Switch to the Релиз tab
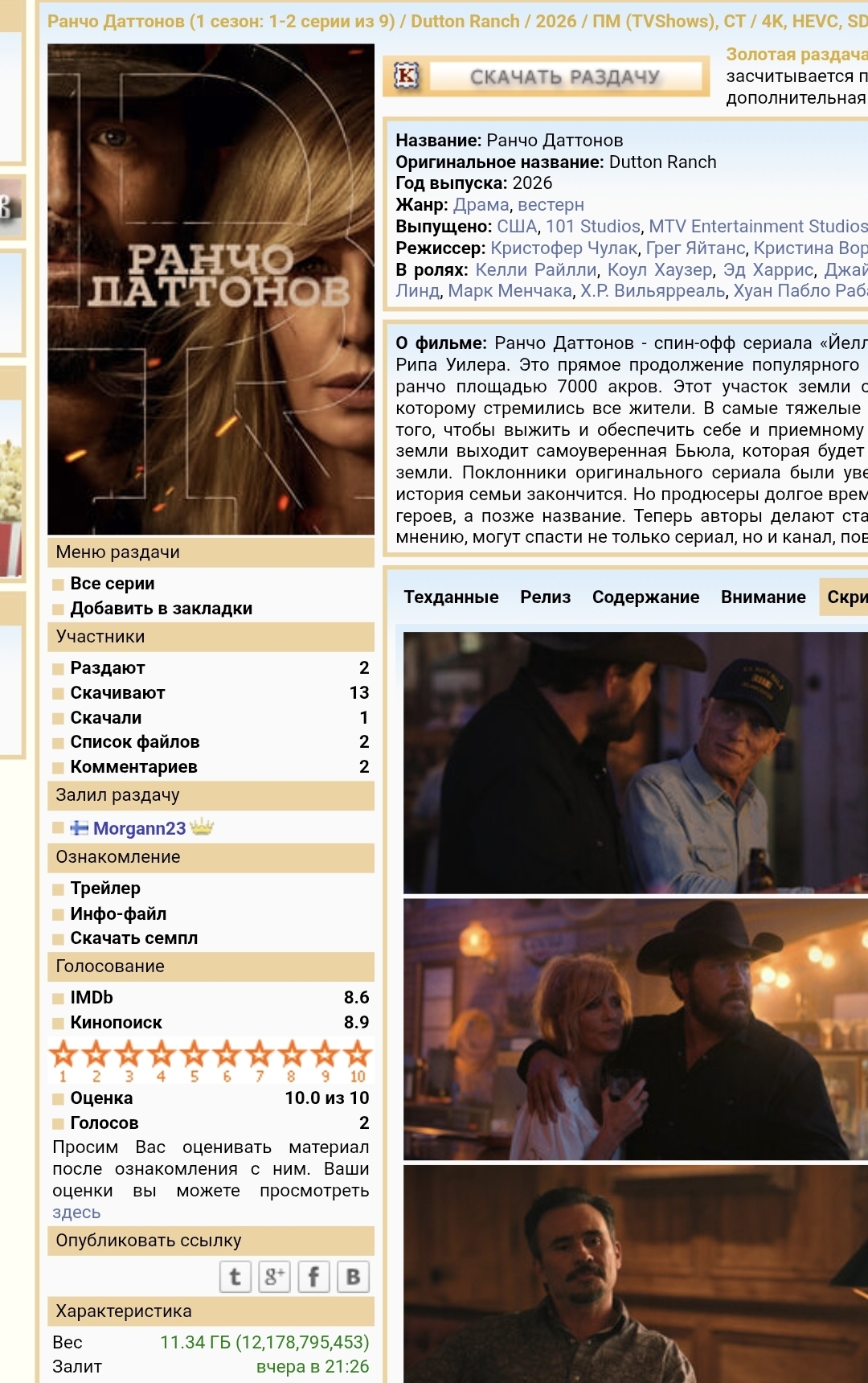 tap(545, 597)
